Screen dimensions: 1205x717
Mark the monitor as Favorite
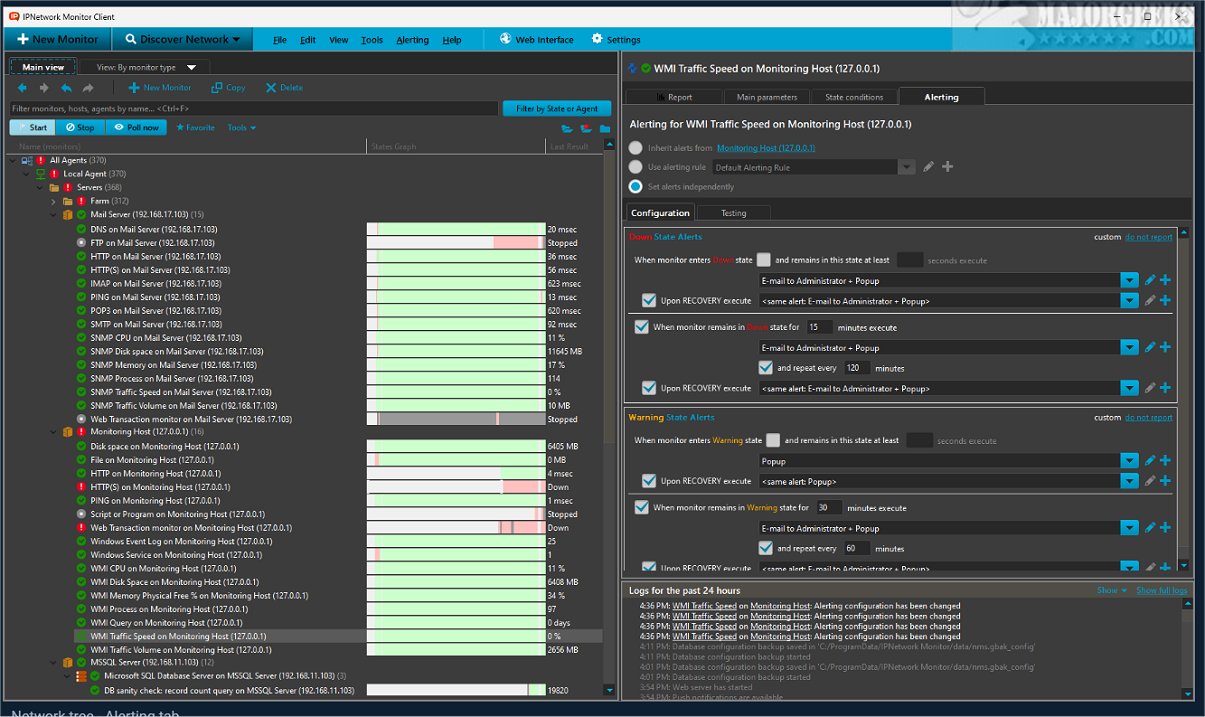point(195,128)
